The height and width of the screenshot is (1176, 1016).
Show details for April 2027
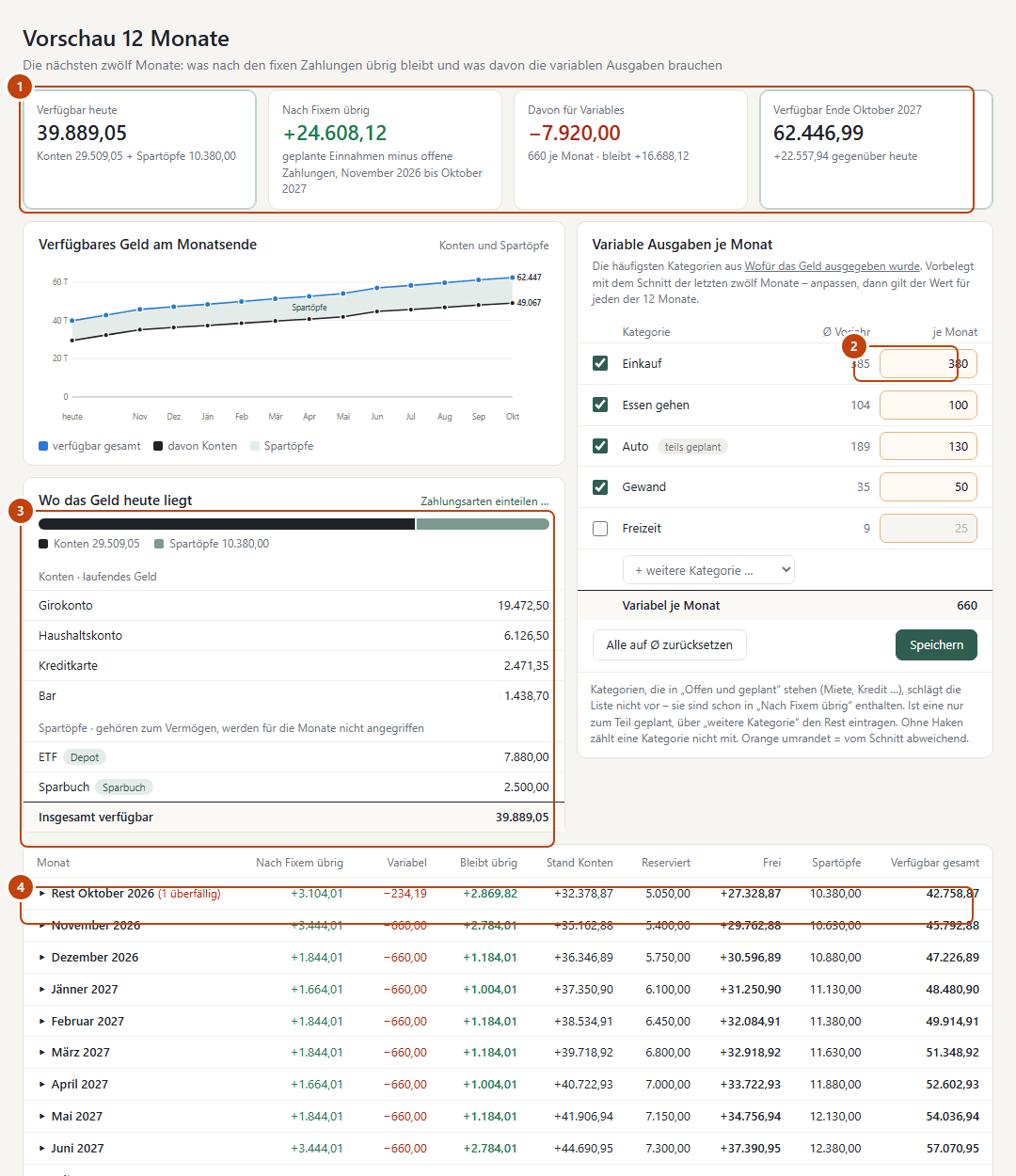pos(42,1085)
